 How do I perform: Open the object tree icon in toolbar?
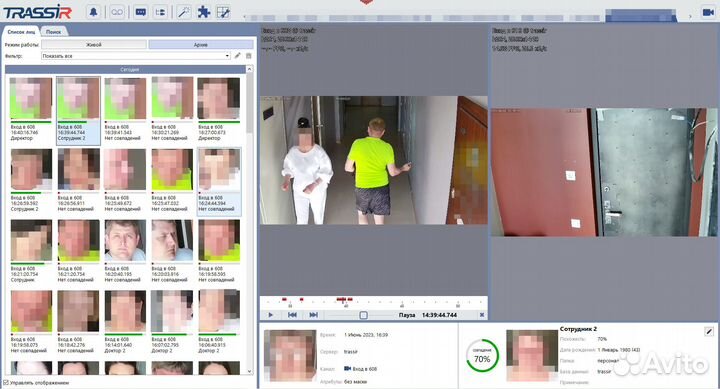point(160,12)
